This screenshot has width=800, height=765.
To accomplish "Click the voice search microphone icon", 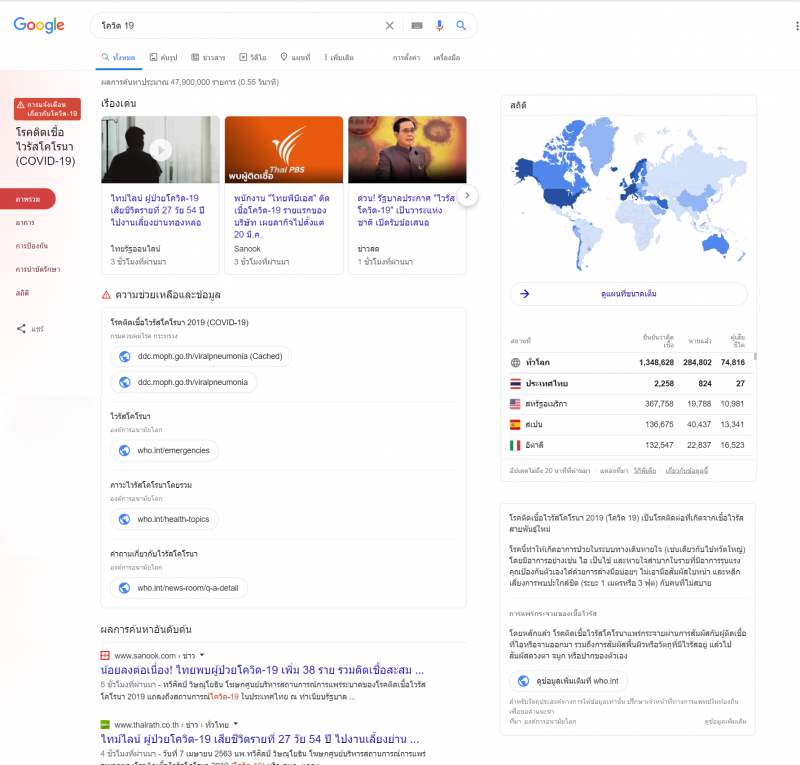I will 439,25.
